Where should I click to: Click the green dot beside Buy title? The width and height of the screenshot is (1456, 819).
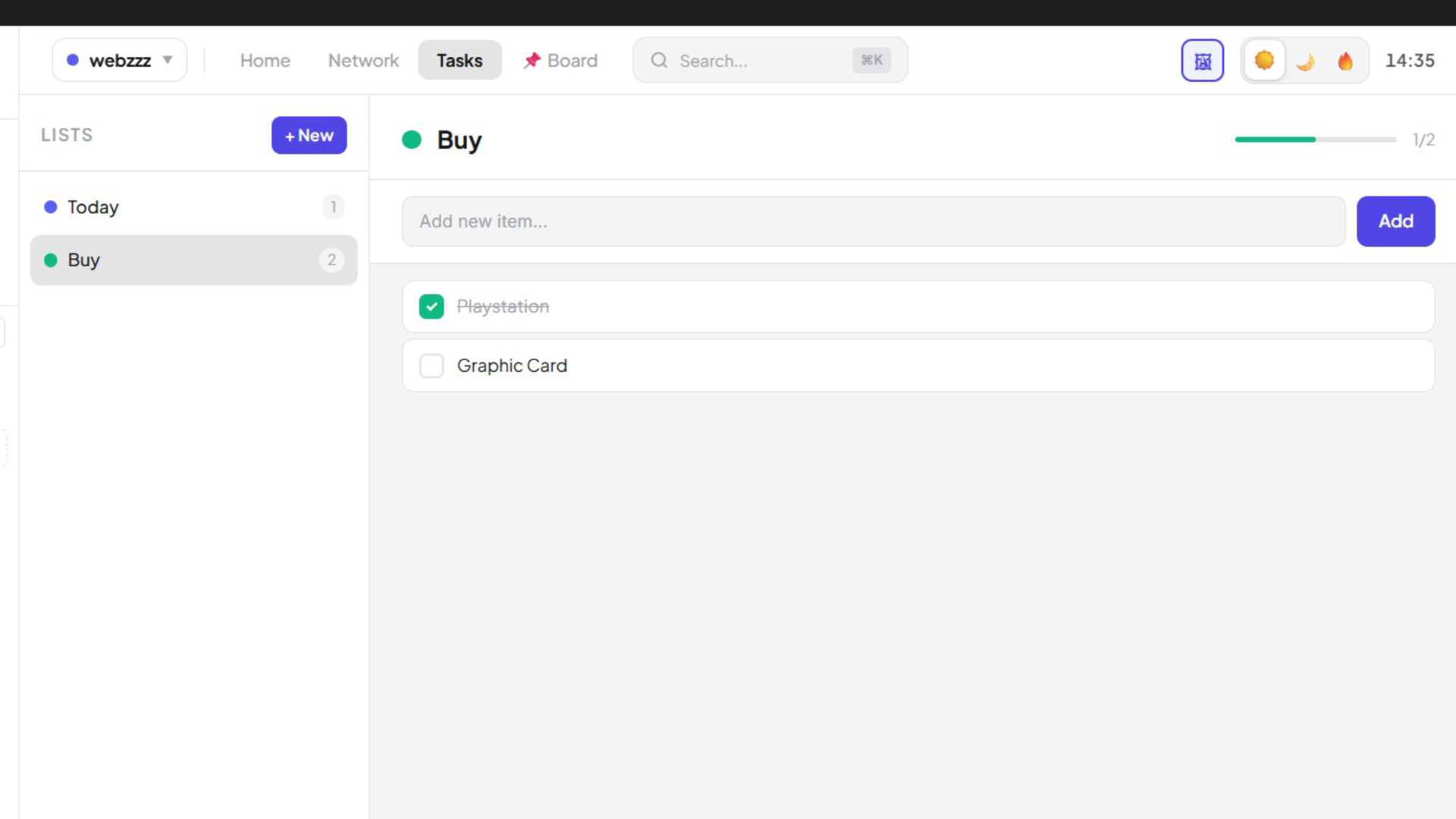tap(412, 140)
